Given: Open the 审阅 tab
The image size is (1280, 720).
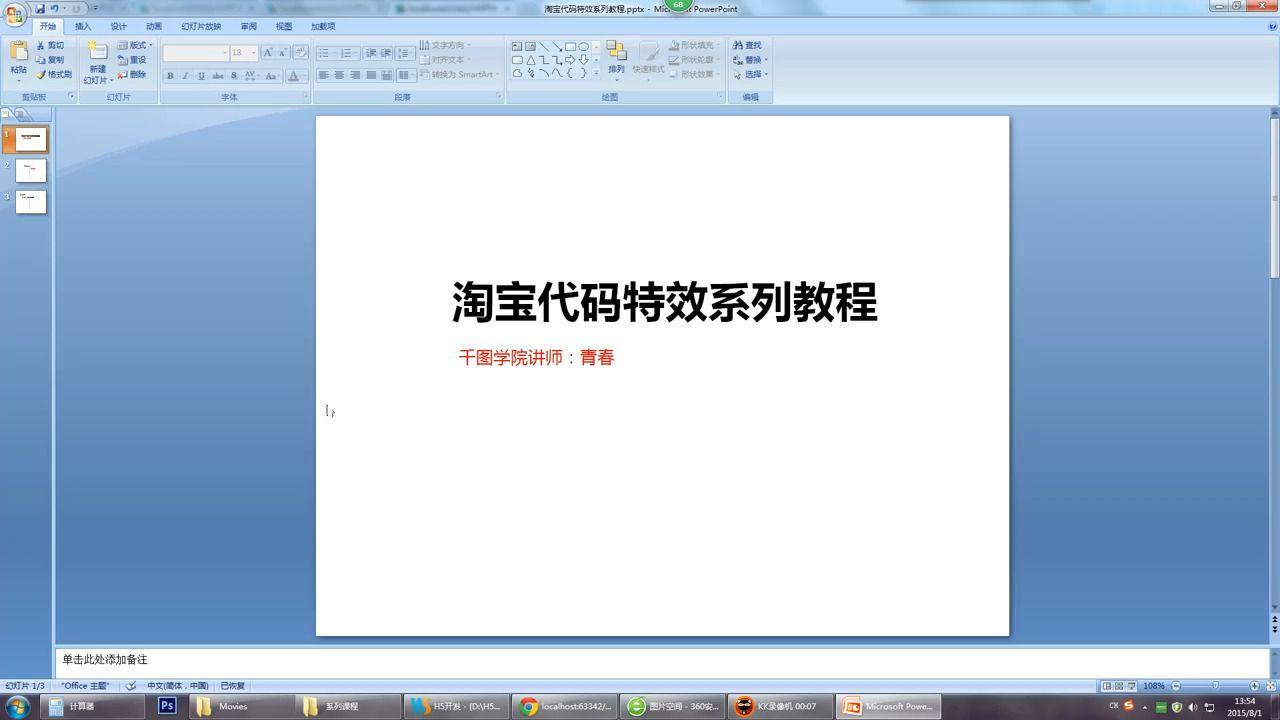Looking at the screenshot, I should click(248, 26).
